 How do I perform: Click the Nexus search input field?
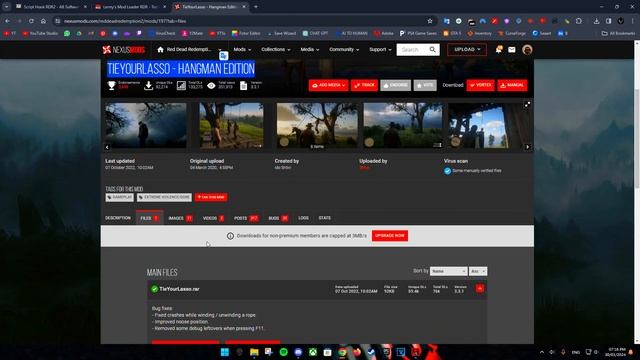click(412, 49)
